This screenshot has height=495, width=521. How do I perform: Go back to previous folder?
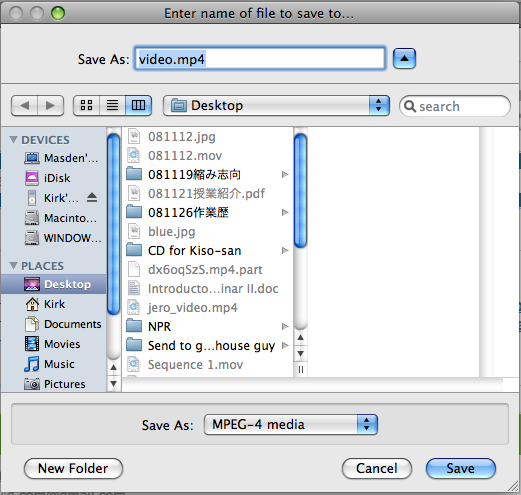[24, 106]
